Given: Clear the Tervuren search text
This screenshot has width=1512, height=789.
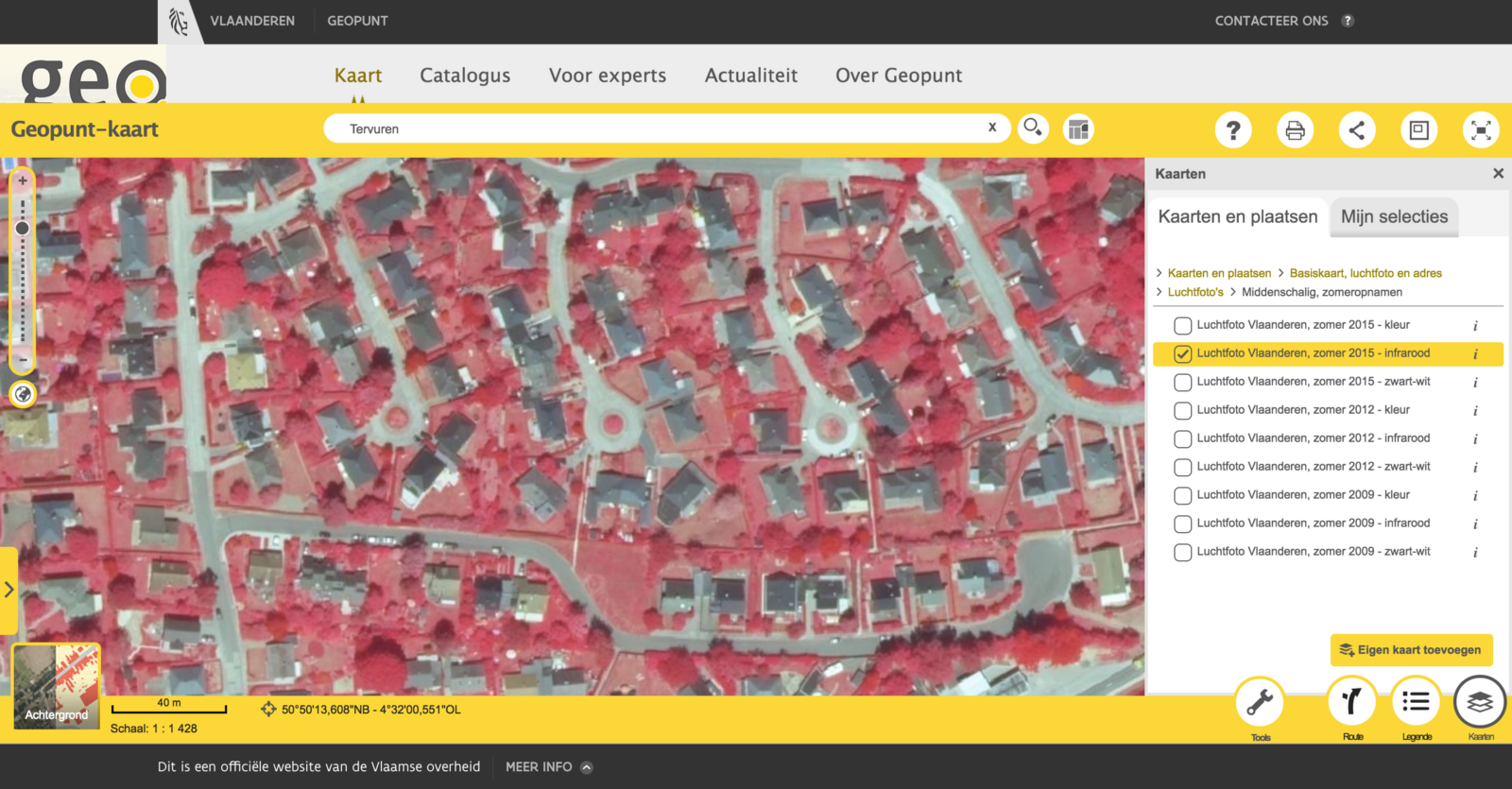Looking at the screenshot, I should 992,128.
